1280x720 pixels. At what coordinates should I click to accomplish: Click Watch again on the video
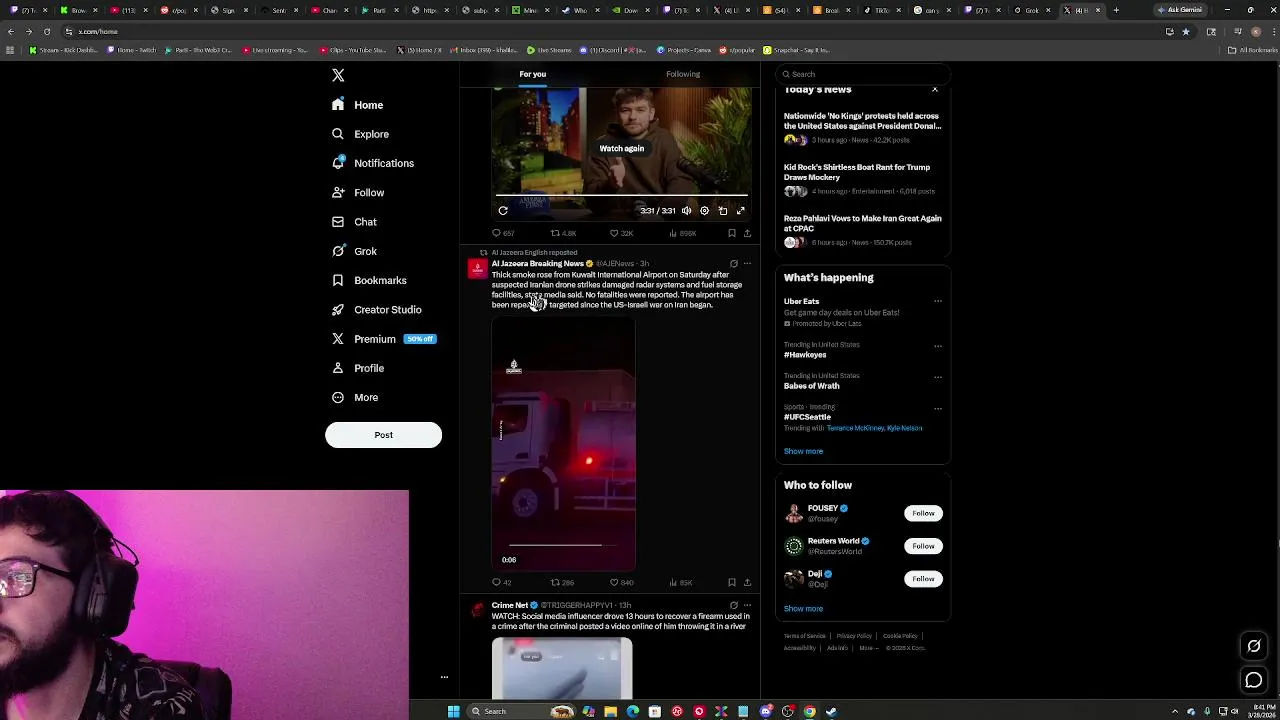(622, 148)
